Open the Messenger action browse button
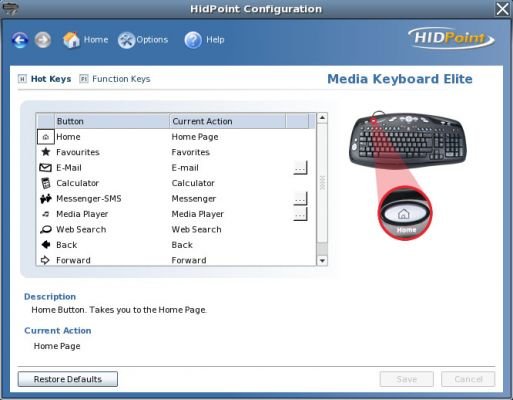 (300, 198)
